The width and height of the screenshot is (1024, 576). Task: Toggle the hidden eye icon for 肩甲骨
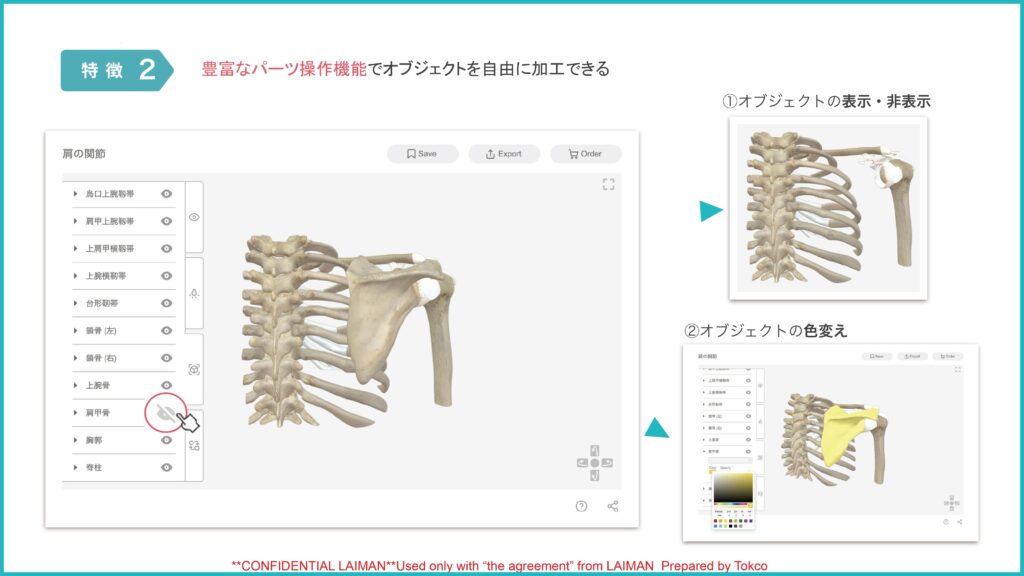pos(166,413)
